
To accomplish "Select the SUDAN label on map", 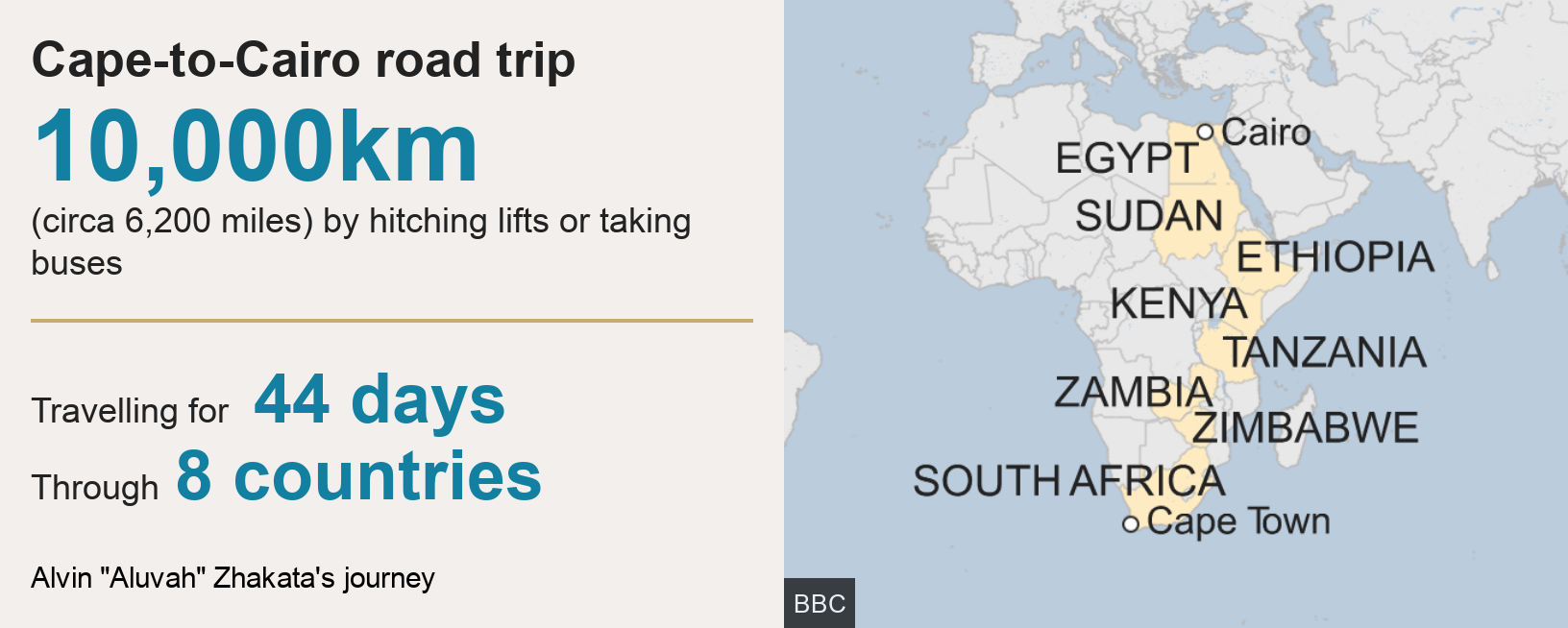I will (1149, 216).
